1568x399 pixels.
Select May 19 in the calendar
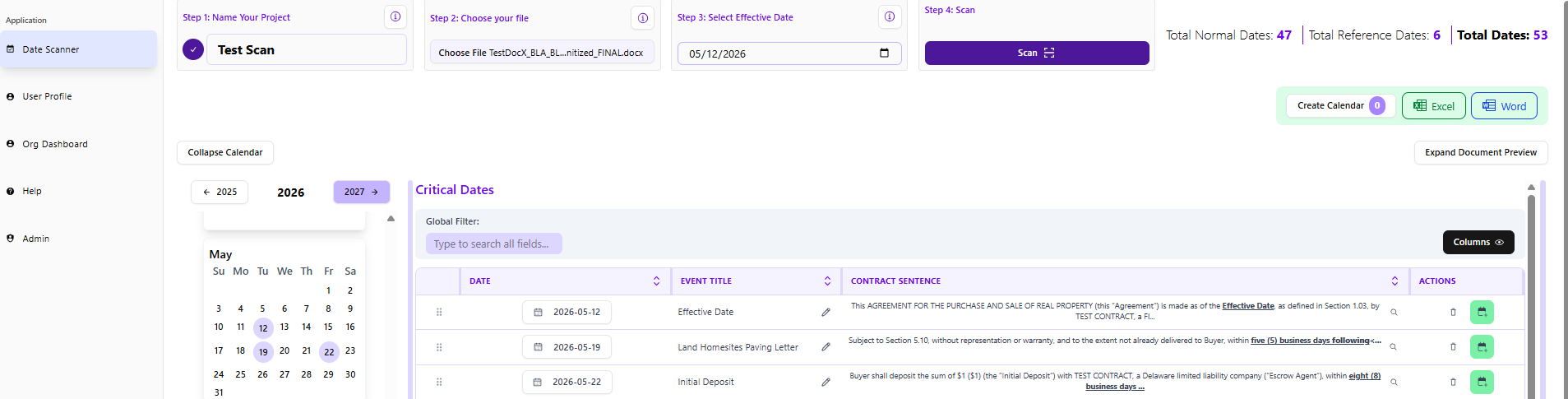coord(263,352)
